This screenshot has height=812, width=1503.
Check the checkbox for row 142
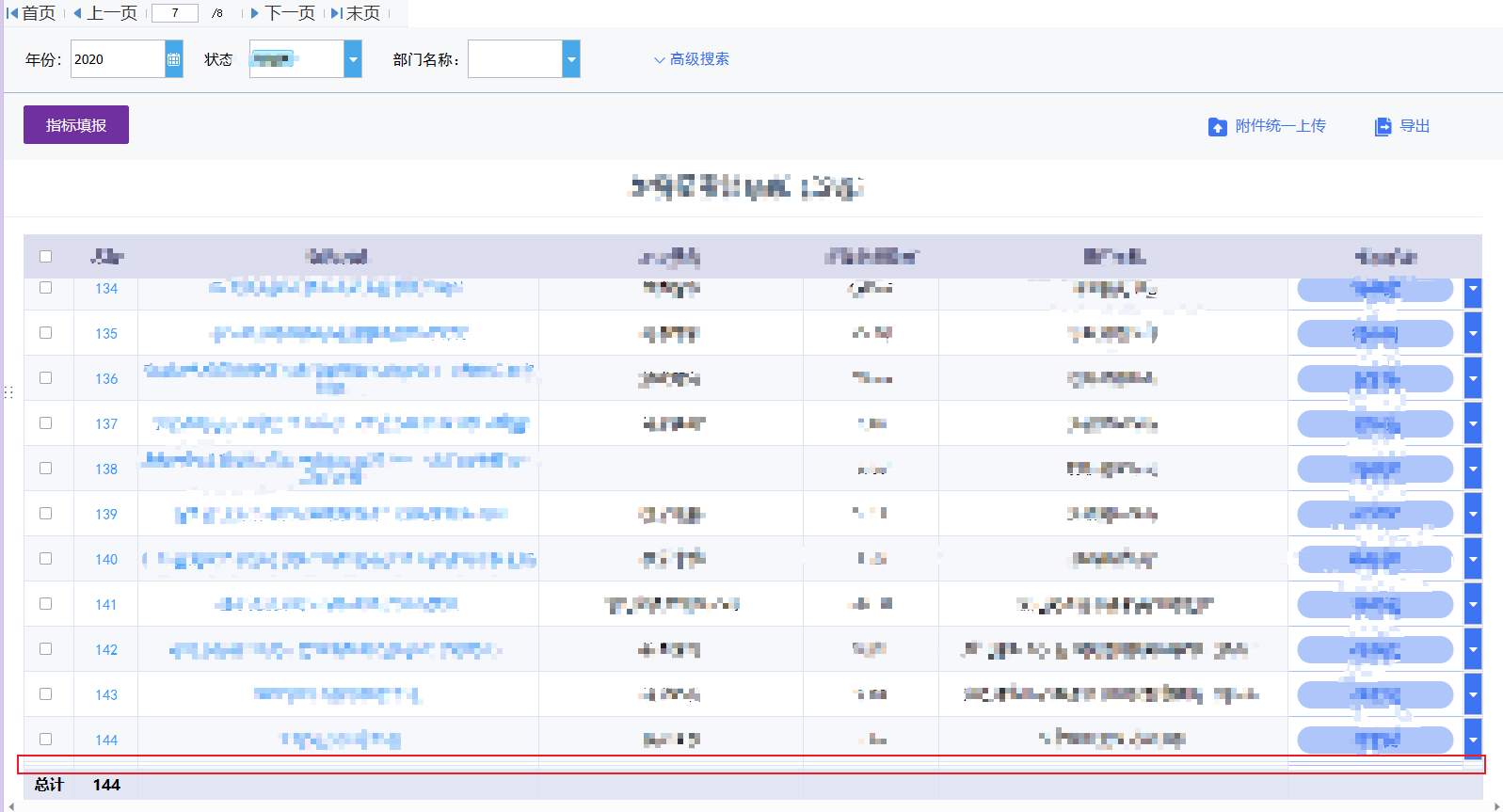[45, 649]
